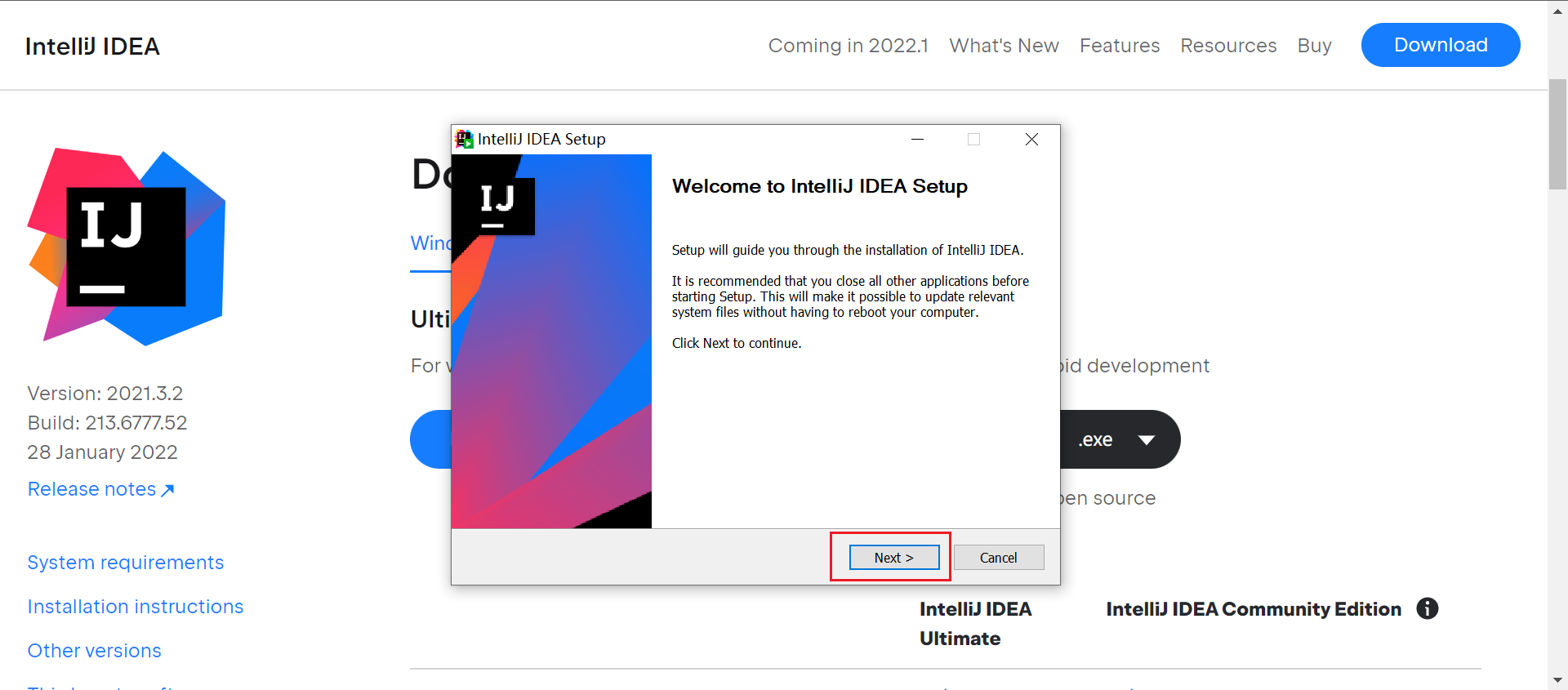Click the browser page scrollbar thumb

point(1557,135)
